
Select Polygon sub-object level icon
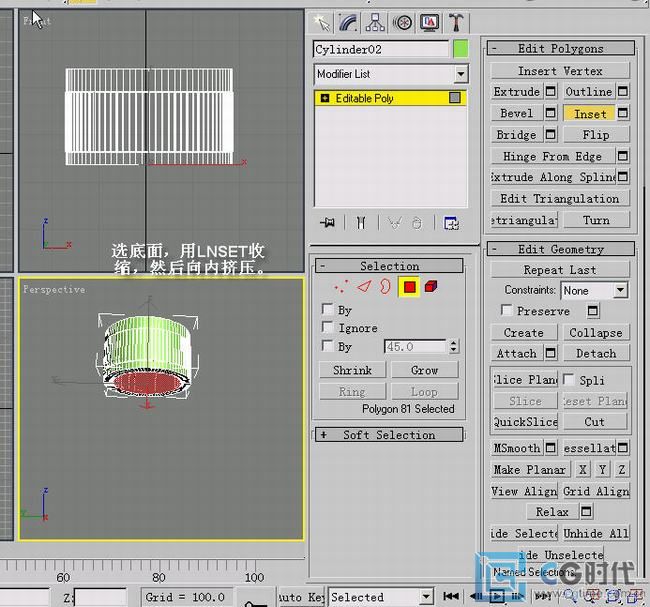pos(409,287)
